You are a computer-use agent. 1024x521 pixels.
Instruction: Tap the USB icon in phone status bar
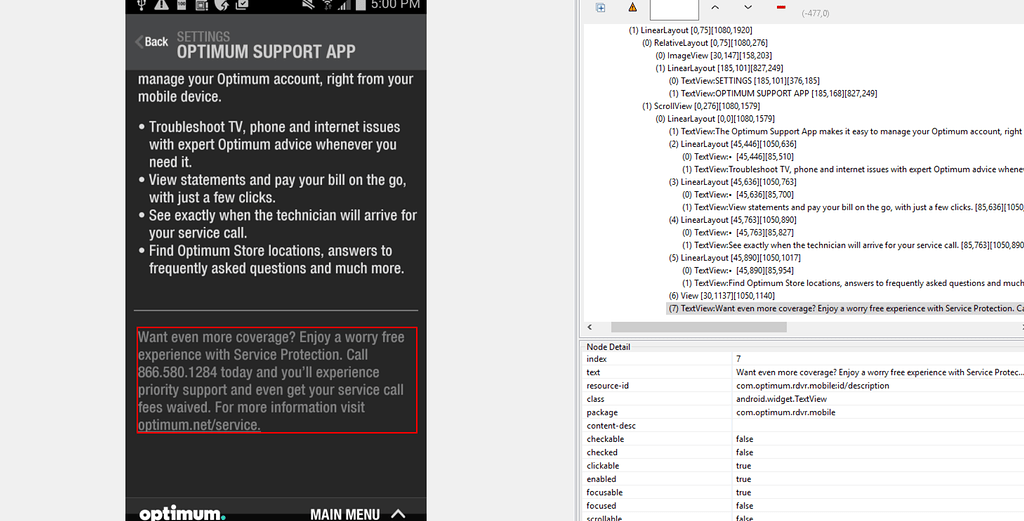[140, 6]
